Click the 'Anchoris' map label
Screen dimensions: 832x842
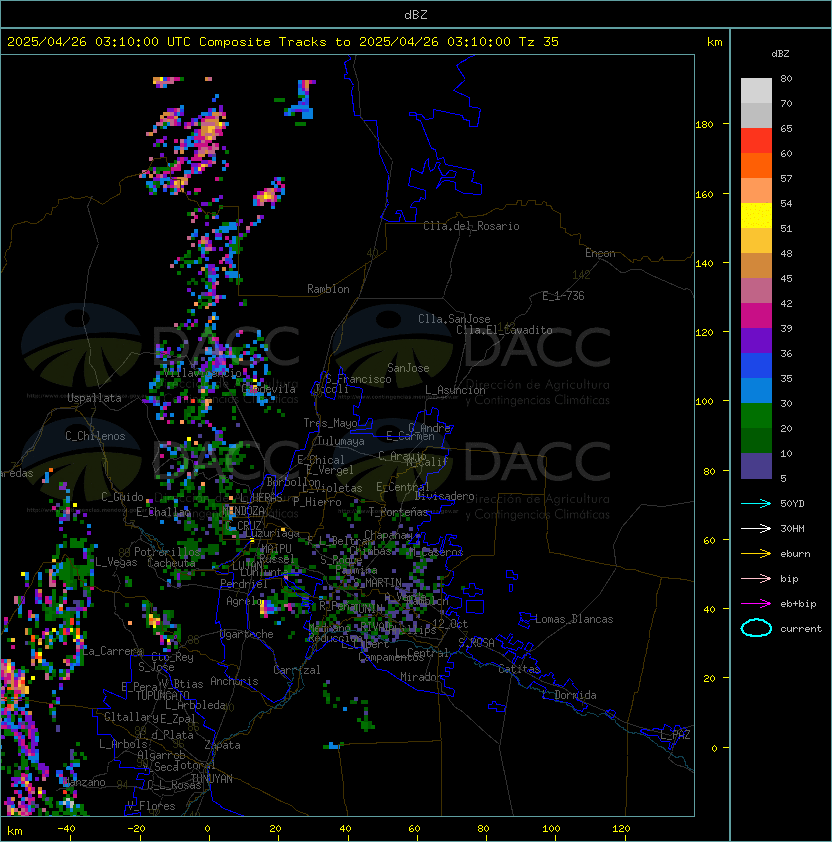(x=234, y=681)
